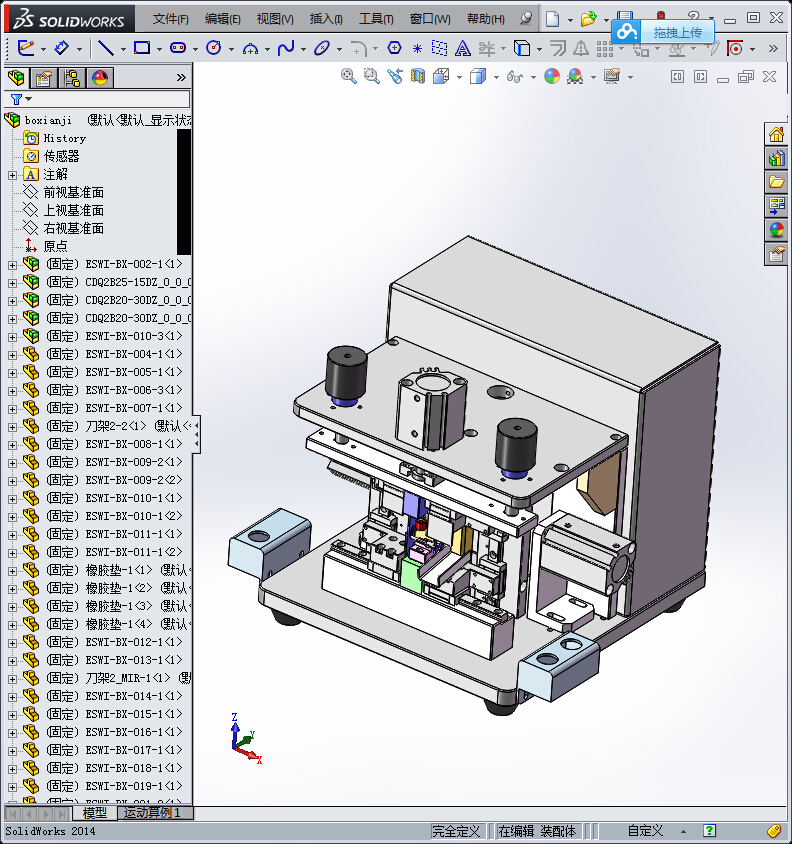This screenshot has height=844, width=792.
Task: Open Appearances task pane
Action: (x=776, y=230)
